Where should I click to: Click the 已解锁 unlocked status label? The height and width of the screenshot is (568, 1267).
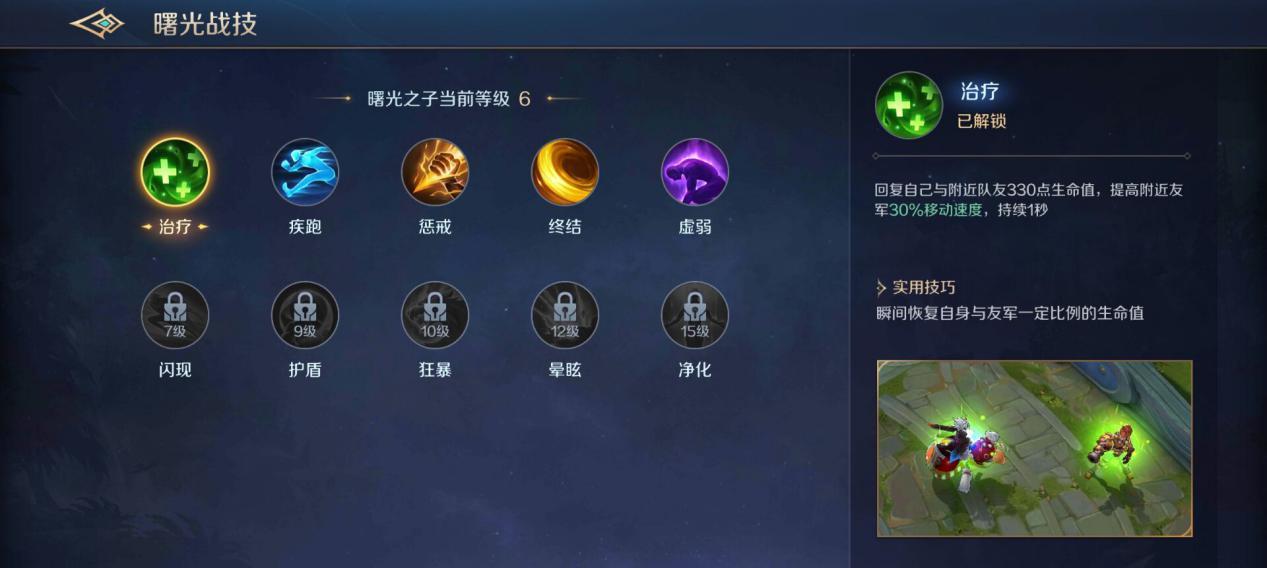click(x=981, y=121)
